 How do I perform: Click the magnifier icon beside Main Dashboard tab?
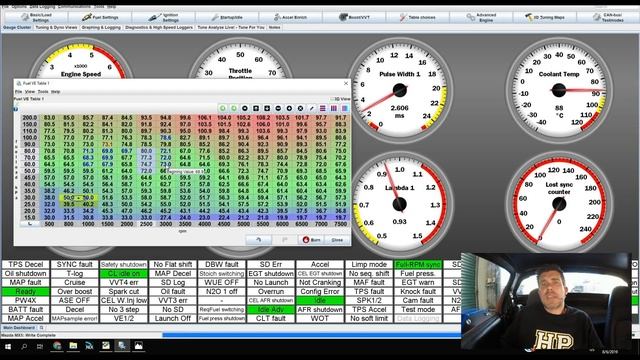click(x=41, y=328)
